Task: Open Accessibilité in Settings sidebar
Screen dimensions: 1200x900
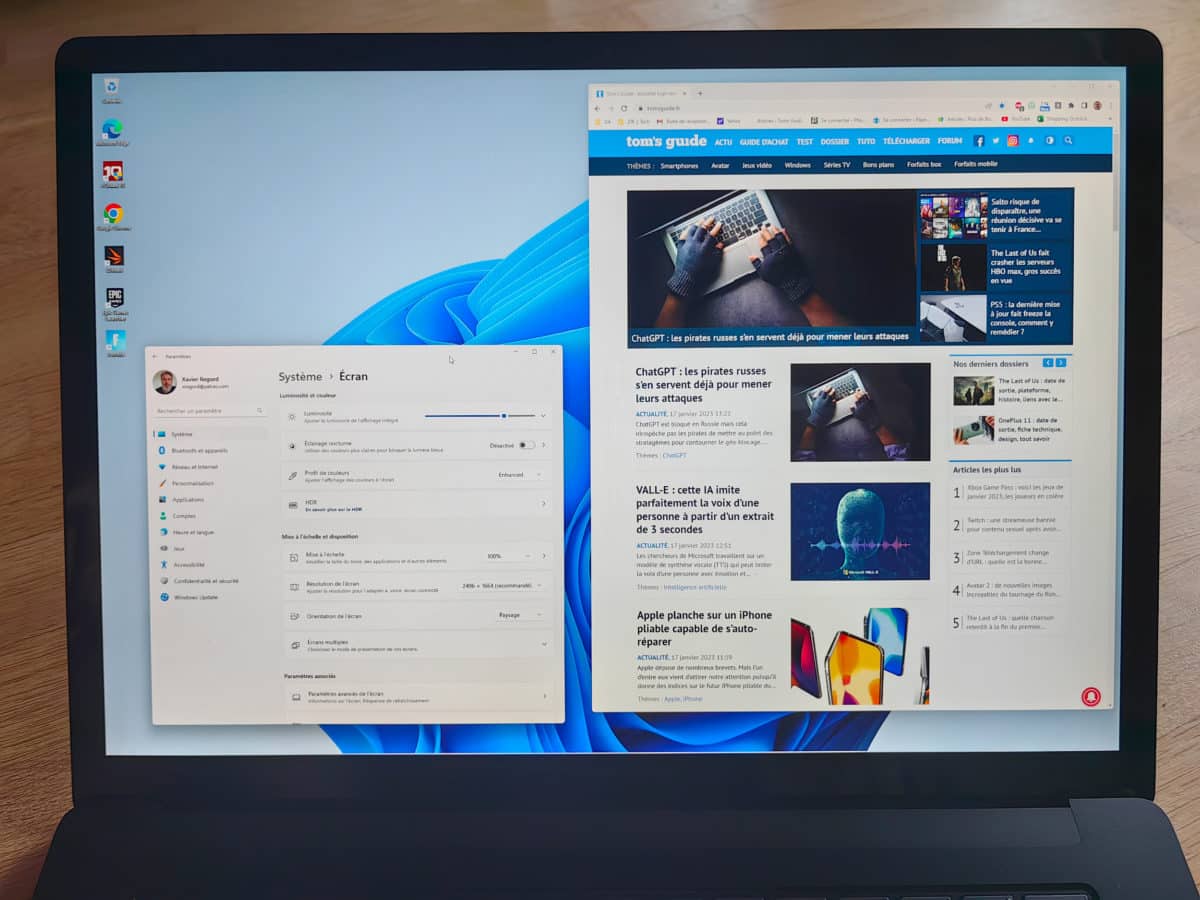Action: [213, 564]
